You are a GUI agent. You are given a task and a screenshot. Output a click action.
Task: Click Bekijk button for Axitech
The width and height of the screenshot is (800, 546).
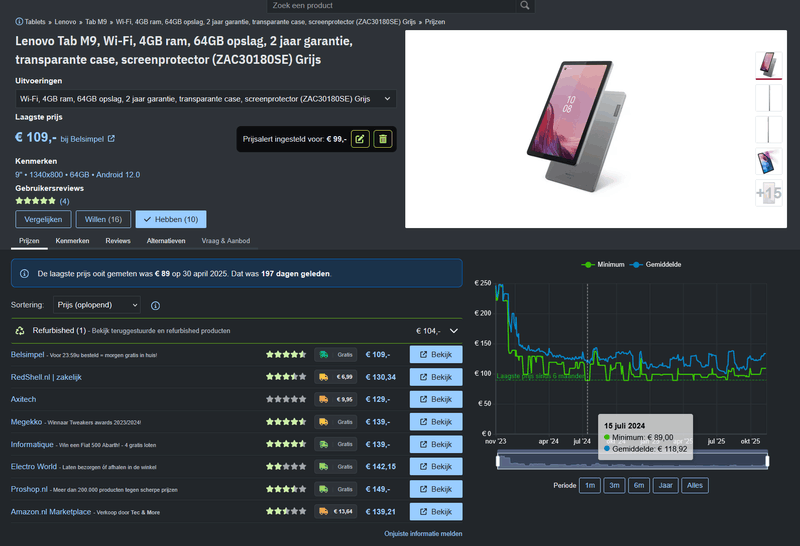click(436, 400)
